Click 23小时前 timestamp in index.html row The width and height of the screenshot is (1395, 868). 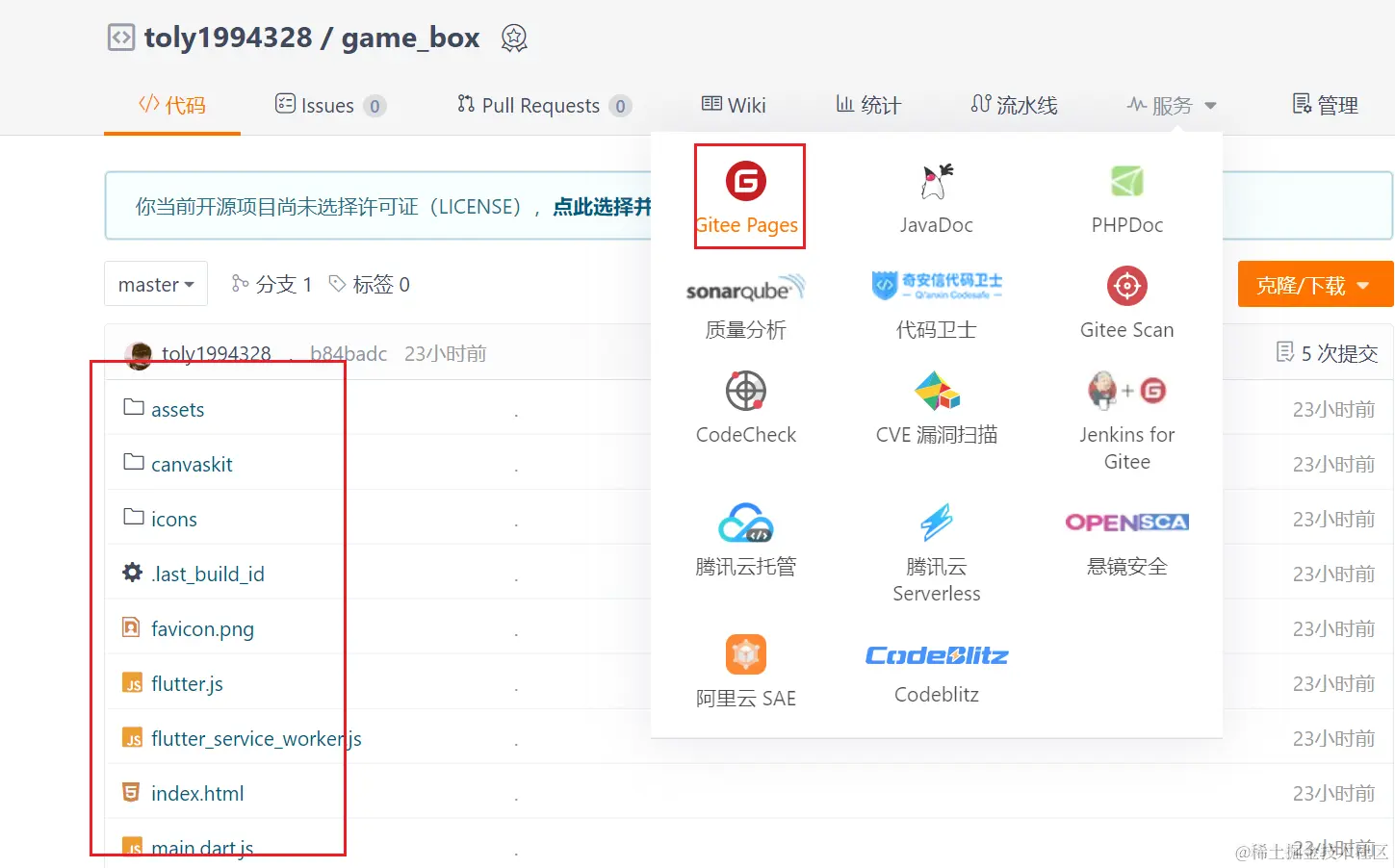click(x=1333, y=793)
